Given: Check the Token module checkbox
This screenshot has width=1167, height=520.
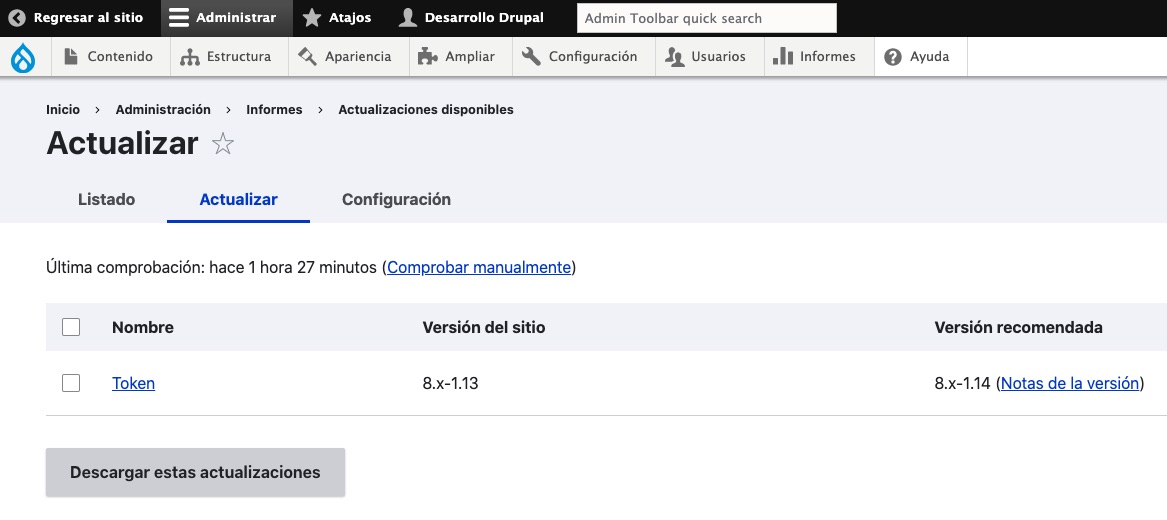Looking at the screenshot, I should [71, 383].
